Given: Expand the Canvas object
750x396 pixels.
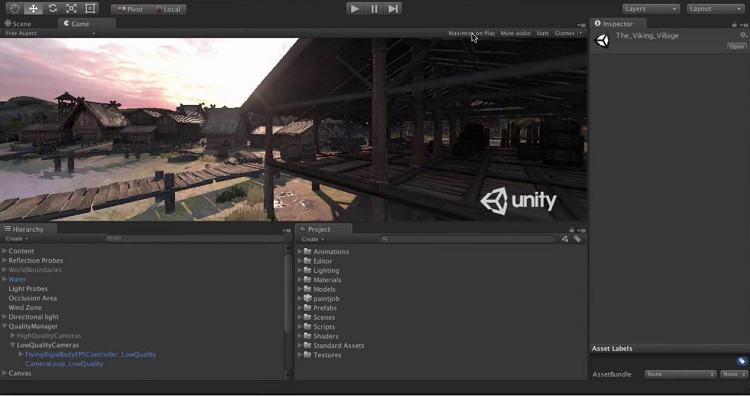Looking at the screenshot, I should [x=4, y=373].
